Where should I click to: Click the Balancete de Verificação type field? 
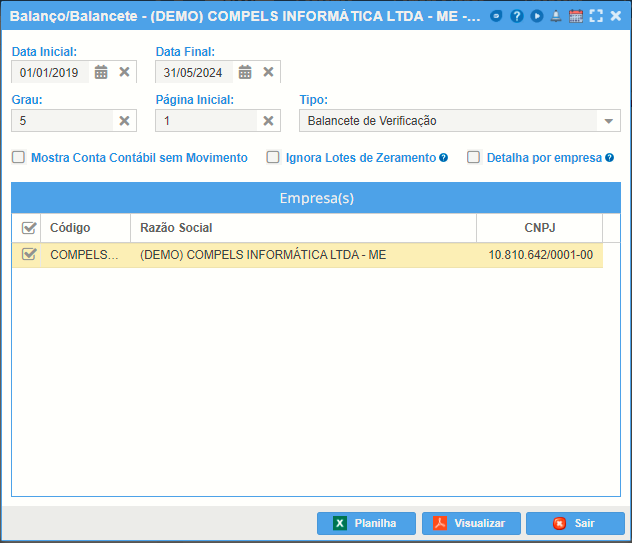tap(448, 121)
